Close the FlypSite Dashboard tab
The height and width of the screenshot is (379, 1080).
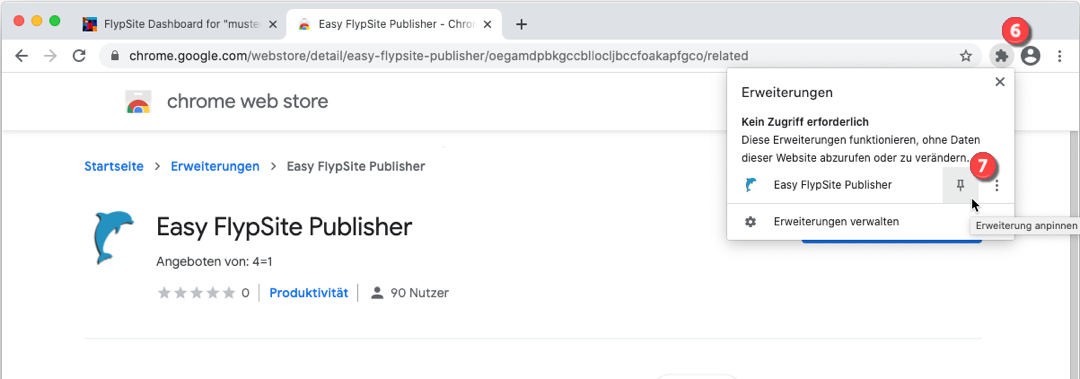pyautogui.click(x=273, y=24)
